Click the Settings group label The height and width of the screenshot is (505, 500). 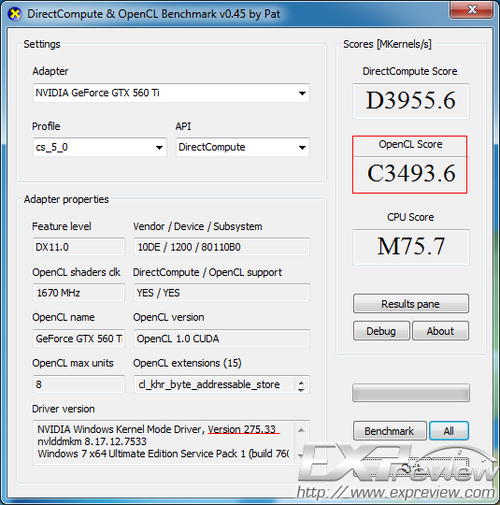click(42, 44)
